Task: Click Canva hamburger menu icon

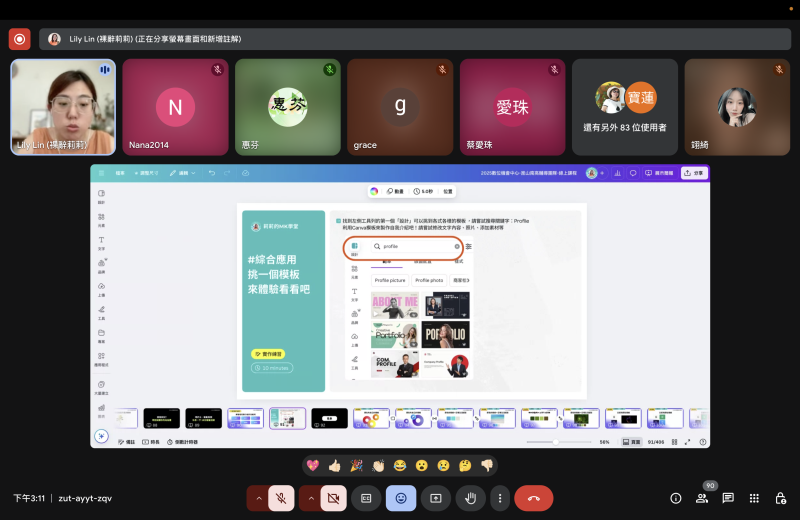Action: click(102, 173)
